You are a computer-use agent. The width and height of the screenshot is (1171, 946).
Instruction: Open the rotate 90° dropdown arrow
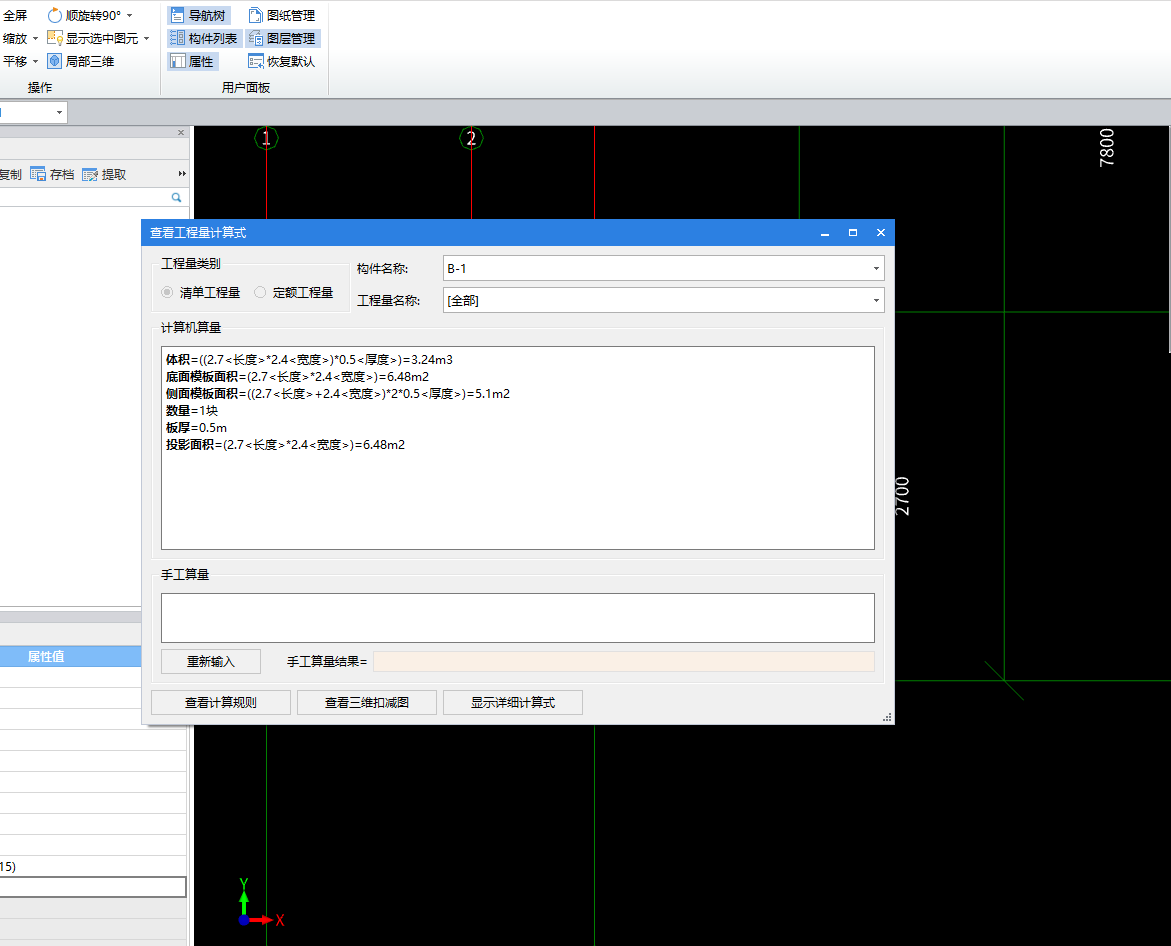(x=130, y=16)
